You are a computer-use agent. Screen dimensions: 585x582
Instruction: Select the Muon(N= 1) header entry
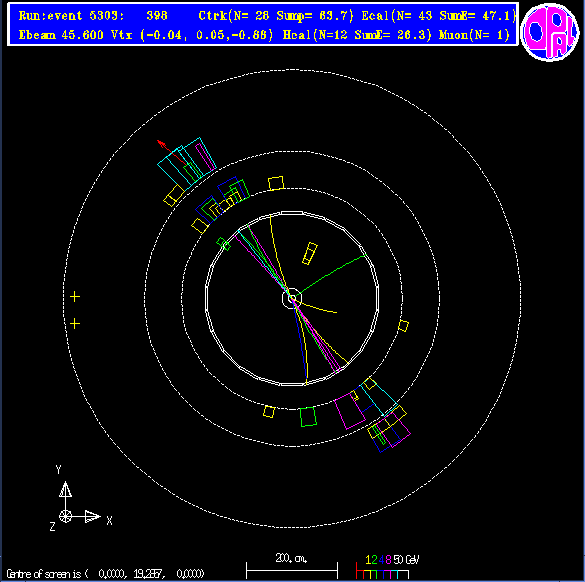pyautogui.click(x=474, y=35)
